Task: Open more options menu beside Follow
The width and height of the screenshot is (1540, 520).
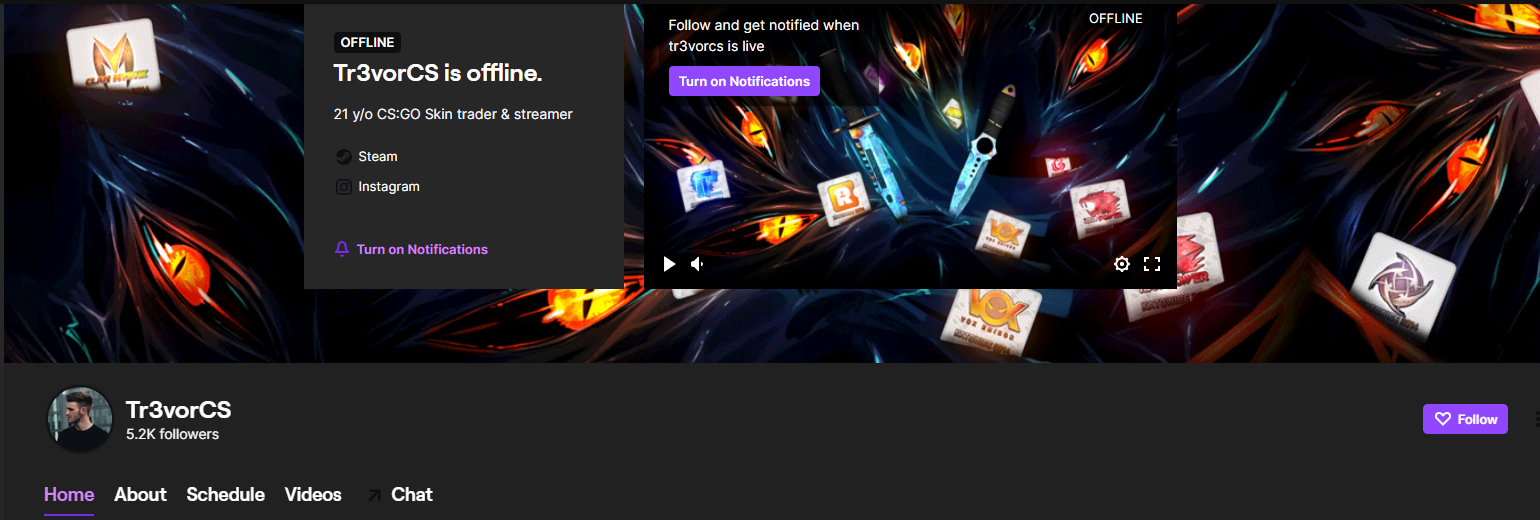Action: pyautogui.click(x=1535, y=419)
